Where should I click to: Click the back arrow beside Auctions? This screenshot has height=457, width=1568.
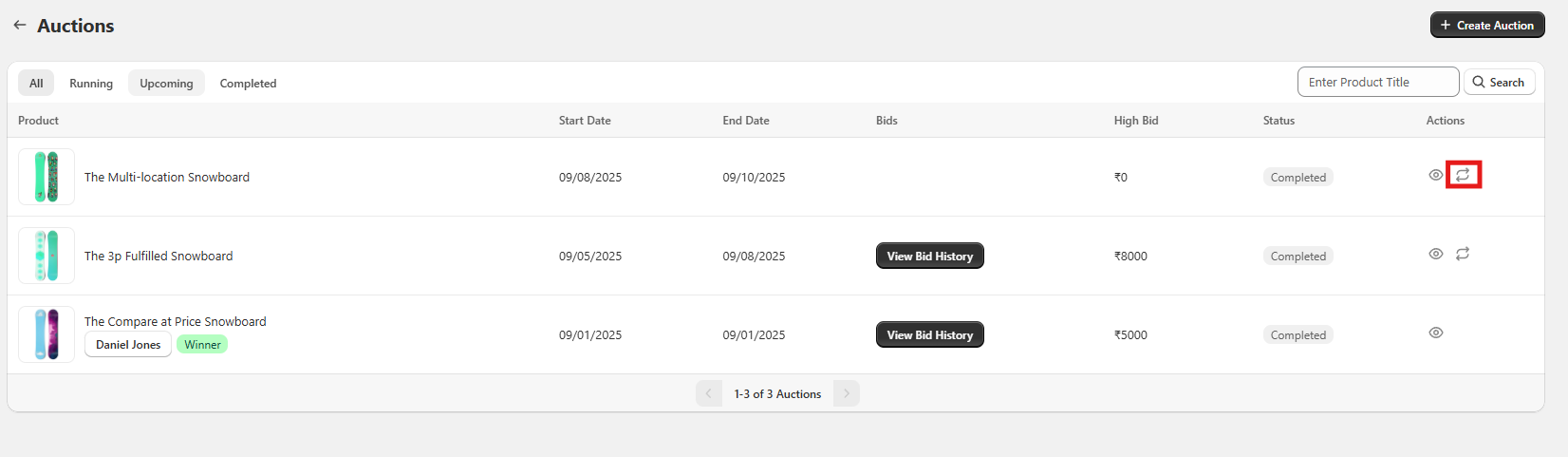(20, 26)
